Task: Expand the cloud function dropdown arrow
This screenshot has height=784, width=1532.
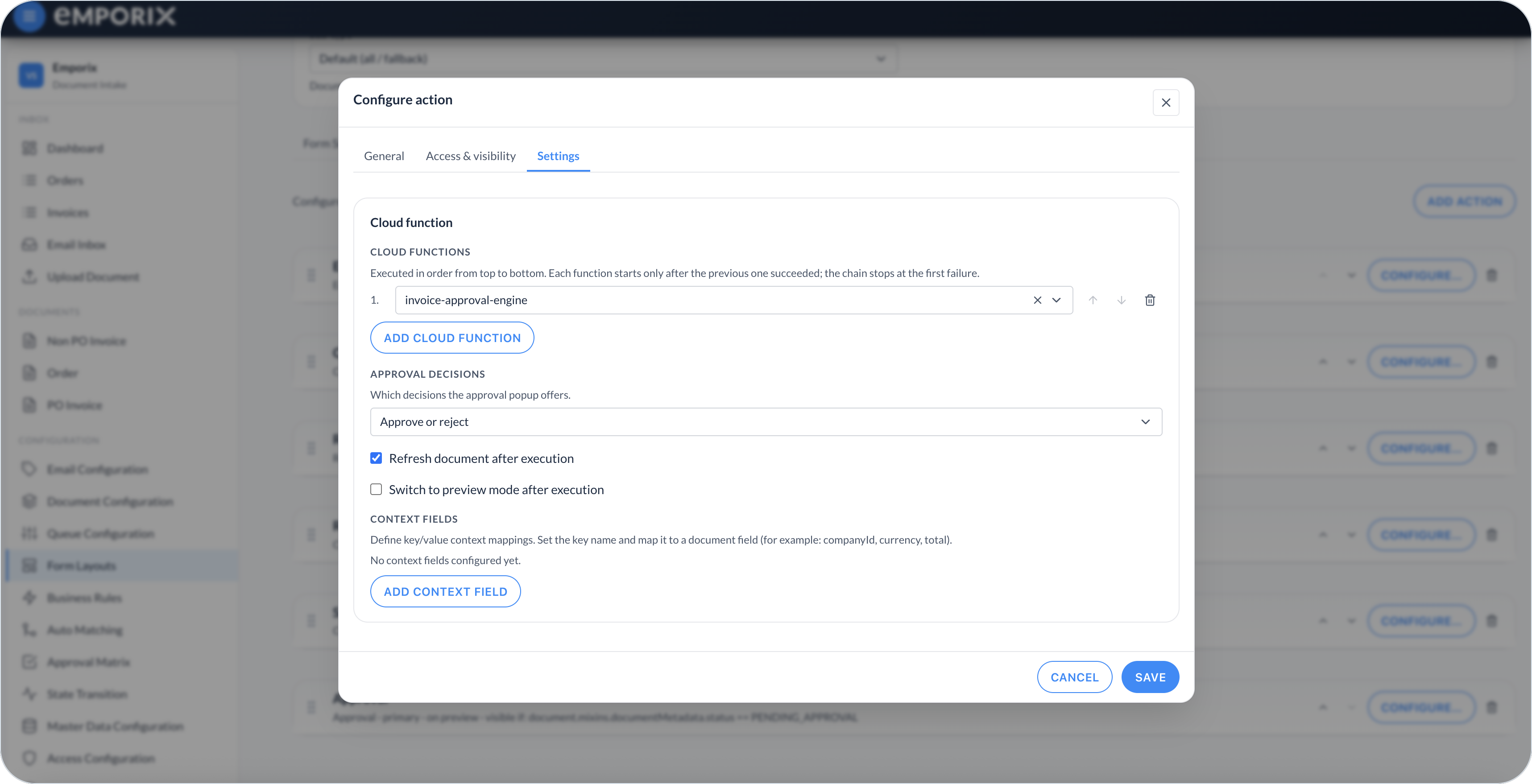Action: coord(1056,300)
